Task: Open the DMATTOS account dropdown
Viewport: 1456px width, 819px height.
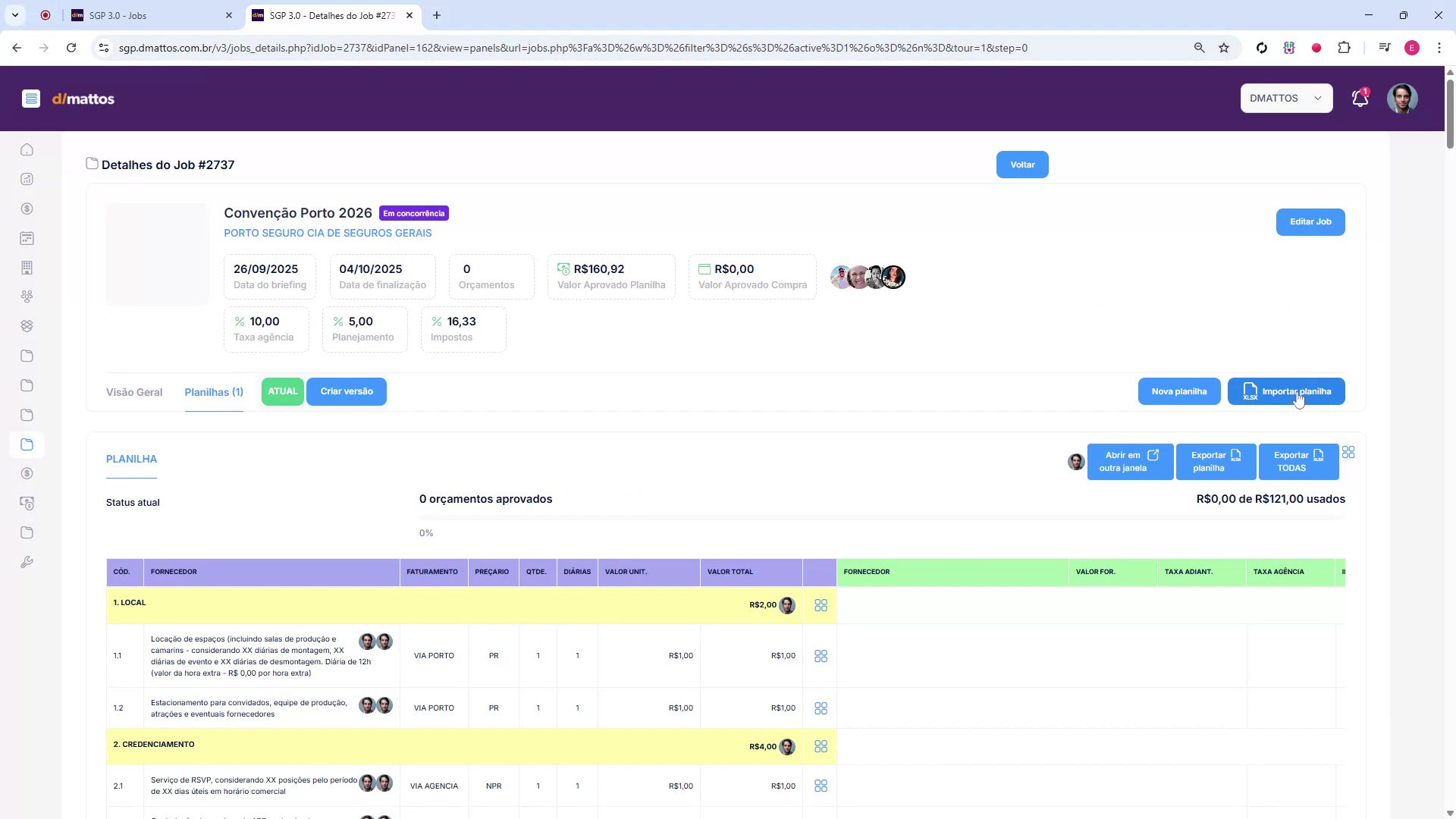Action: (x=1285, y=98)
